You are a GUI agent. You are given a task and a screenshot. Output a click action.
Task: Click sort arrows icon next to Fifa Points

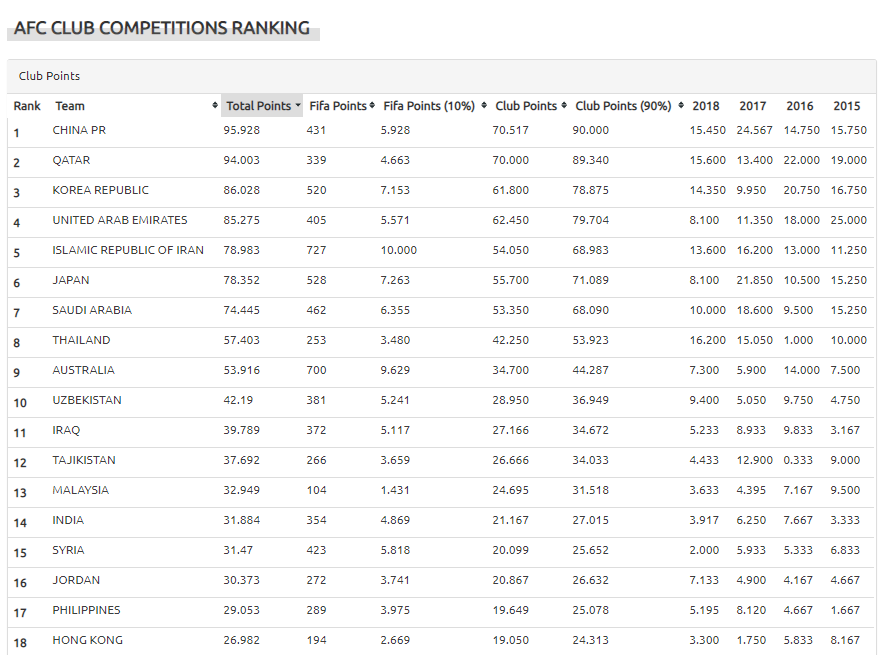click(x=372, y=106)
